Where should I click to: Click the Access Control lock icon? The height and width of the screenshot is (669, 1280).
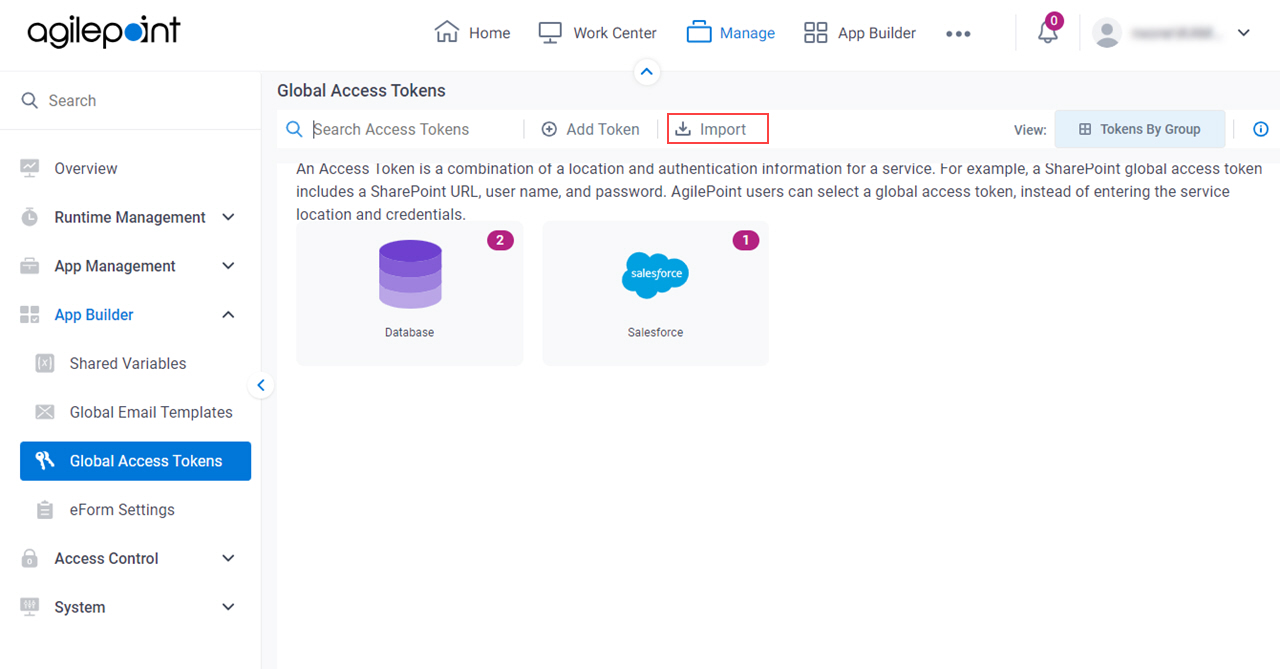[x=30, y=559]
